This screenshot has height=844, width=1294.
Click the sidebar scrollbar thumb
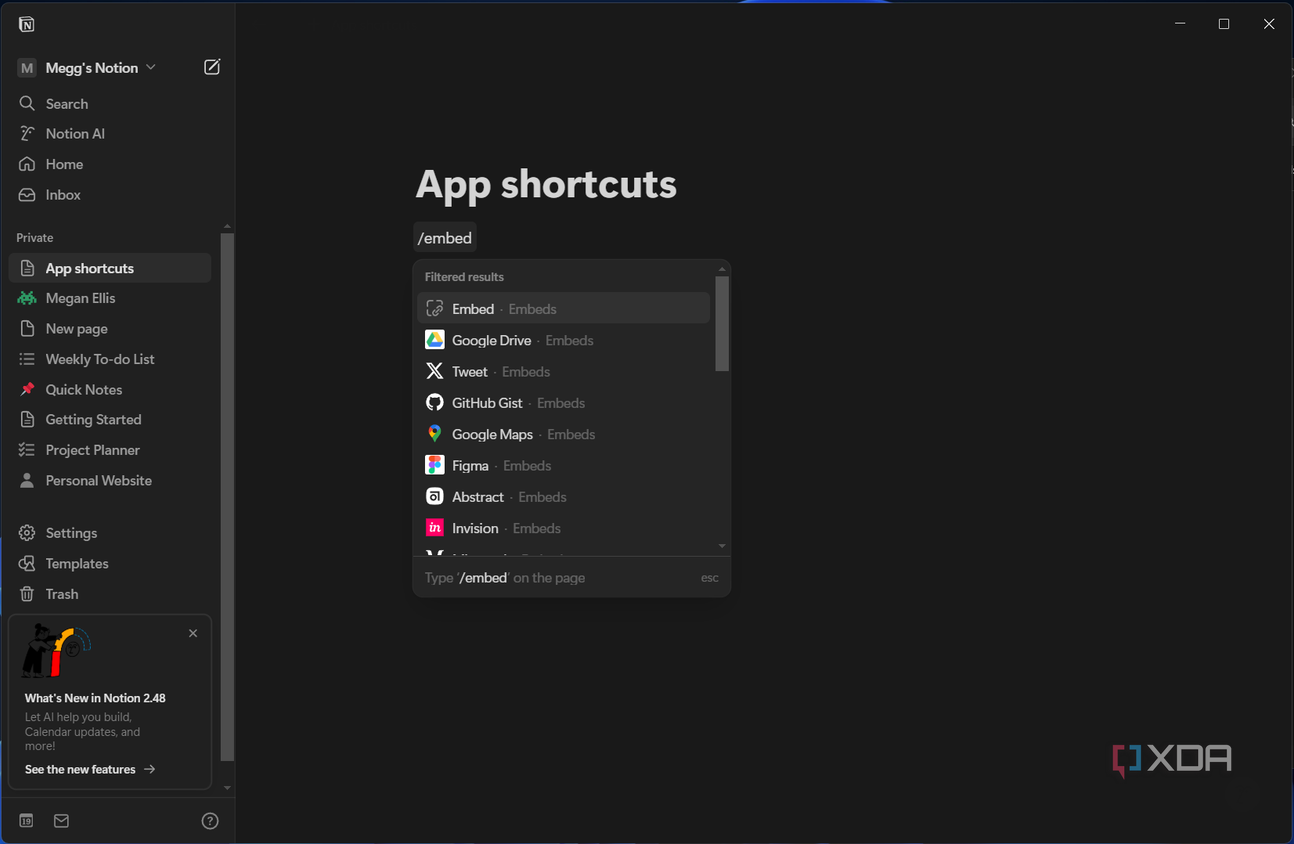[x=227, y=497]
